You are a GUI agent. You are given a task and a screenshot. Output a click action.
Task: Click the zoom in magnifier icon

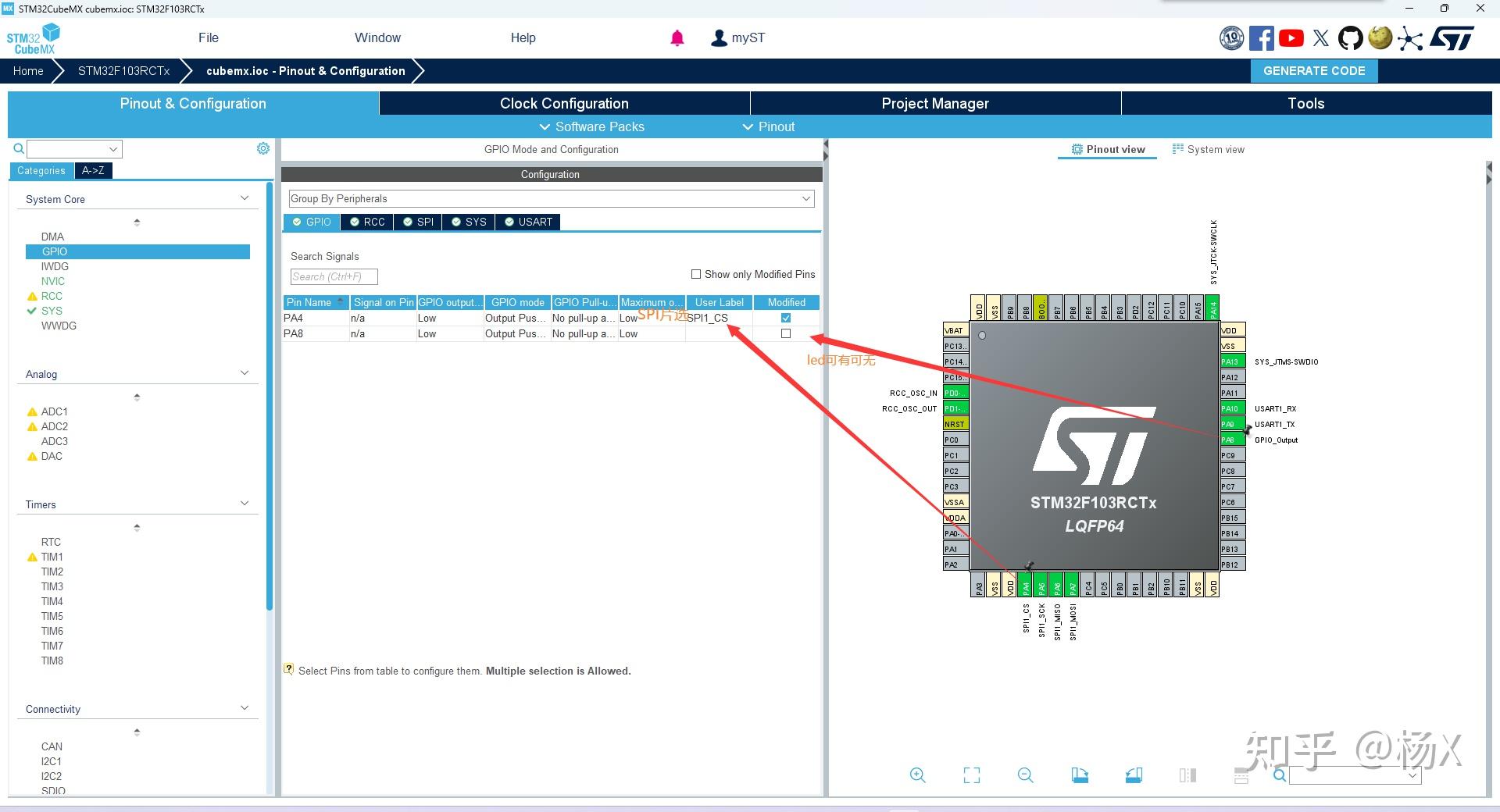[x=918, y=775]
